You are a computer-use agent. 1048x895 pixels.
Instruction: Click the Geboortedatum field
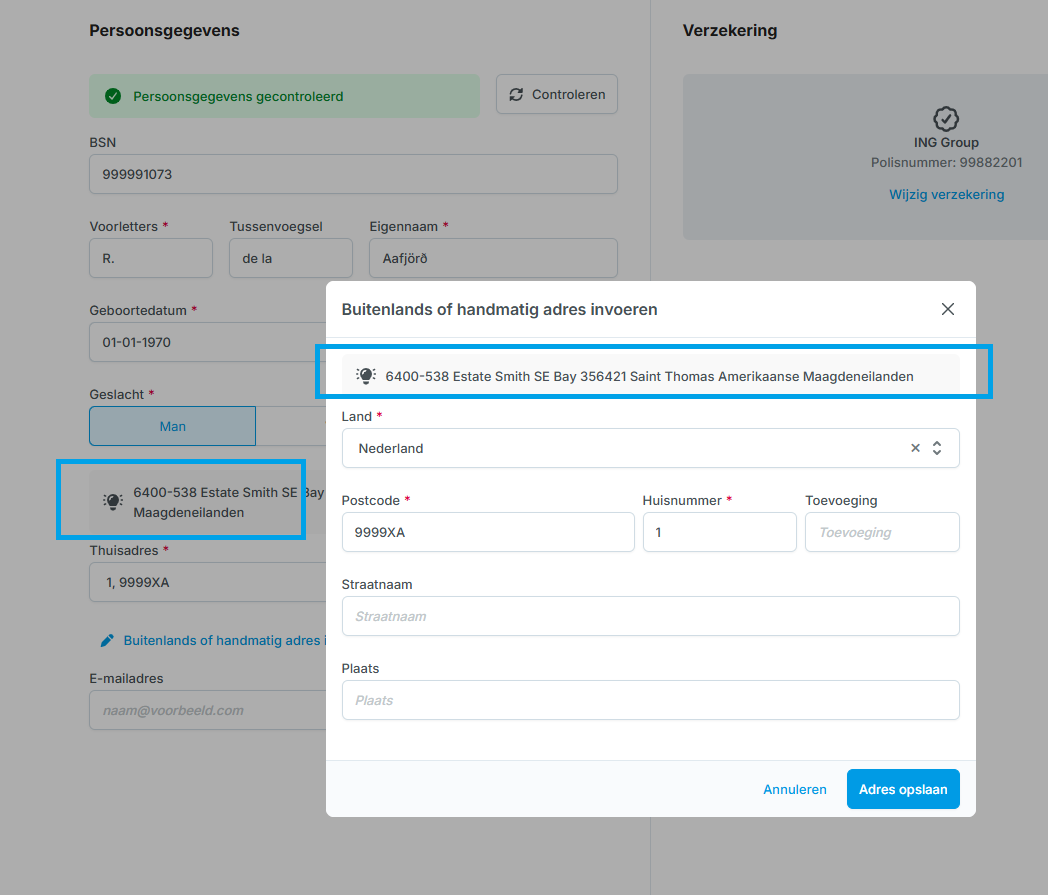[208, 342]
